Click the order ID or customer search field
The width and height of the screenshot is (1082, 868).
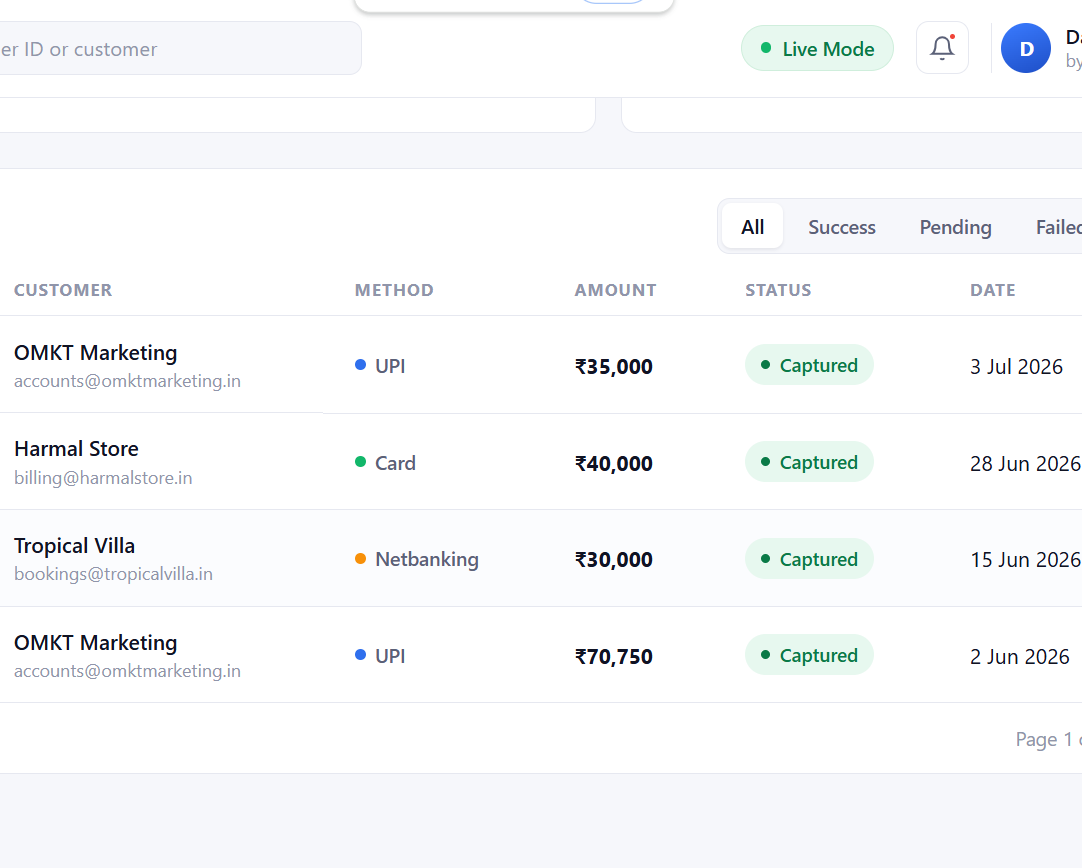tap(179, 48)
